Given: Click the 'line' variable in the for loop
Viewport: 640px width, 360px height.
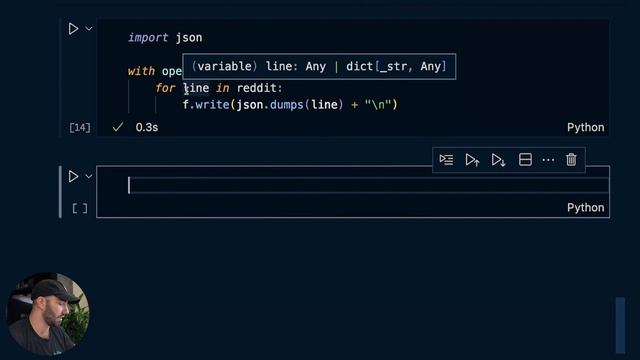Looking at the screenshot, I should [x=196, y=88].
